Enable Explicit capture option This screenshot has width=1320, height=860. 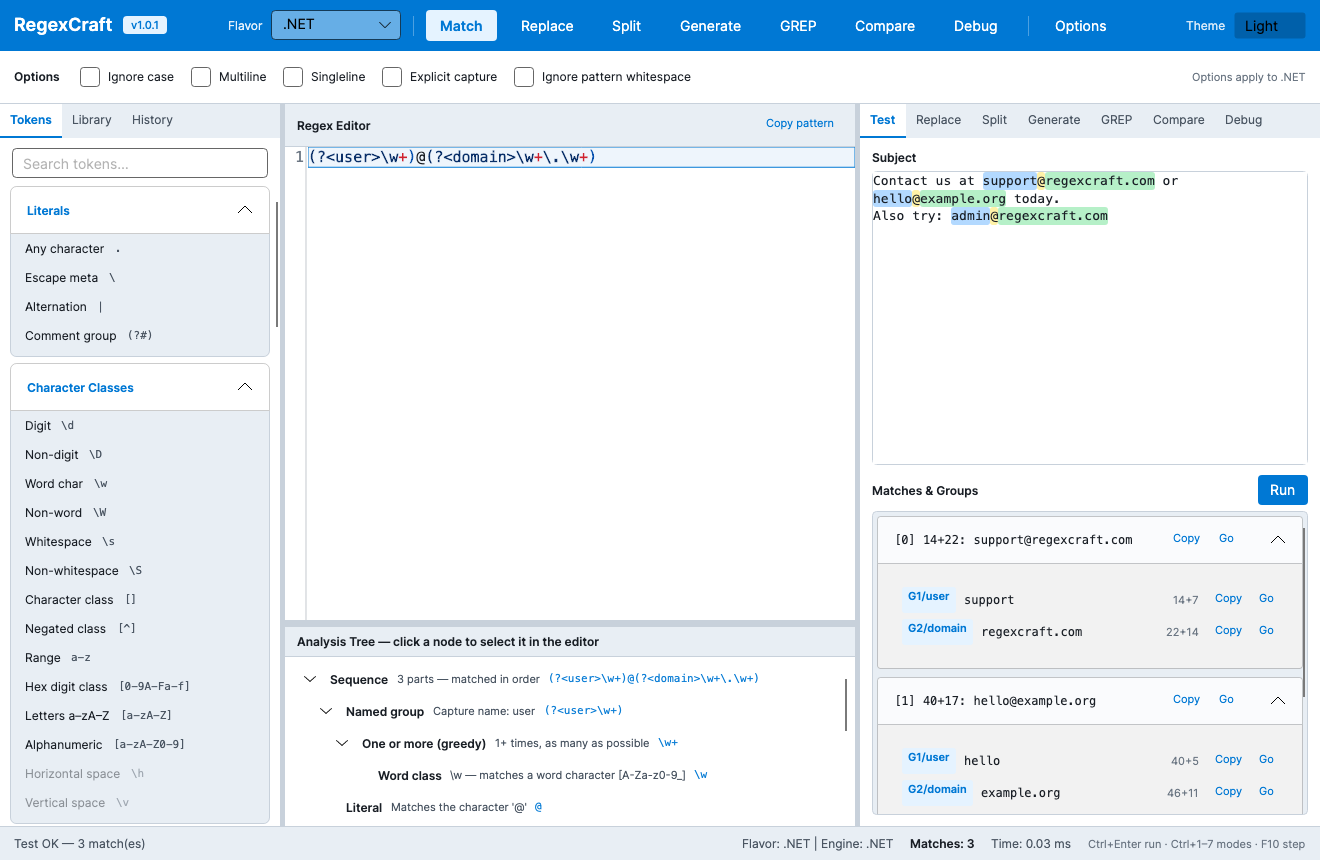point(392,77)
